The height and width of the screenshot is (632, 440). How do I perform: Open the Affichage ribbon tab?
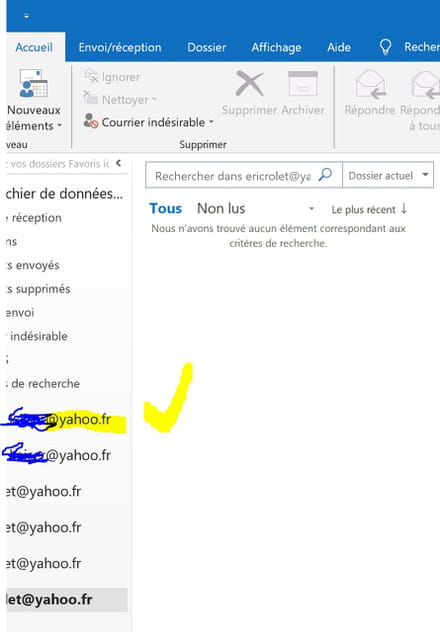[276, 48]
